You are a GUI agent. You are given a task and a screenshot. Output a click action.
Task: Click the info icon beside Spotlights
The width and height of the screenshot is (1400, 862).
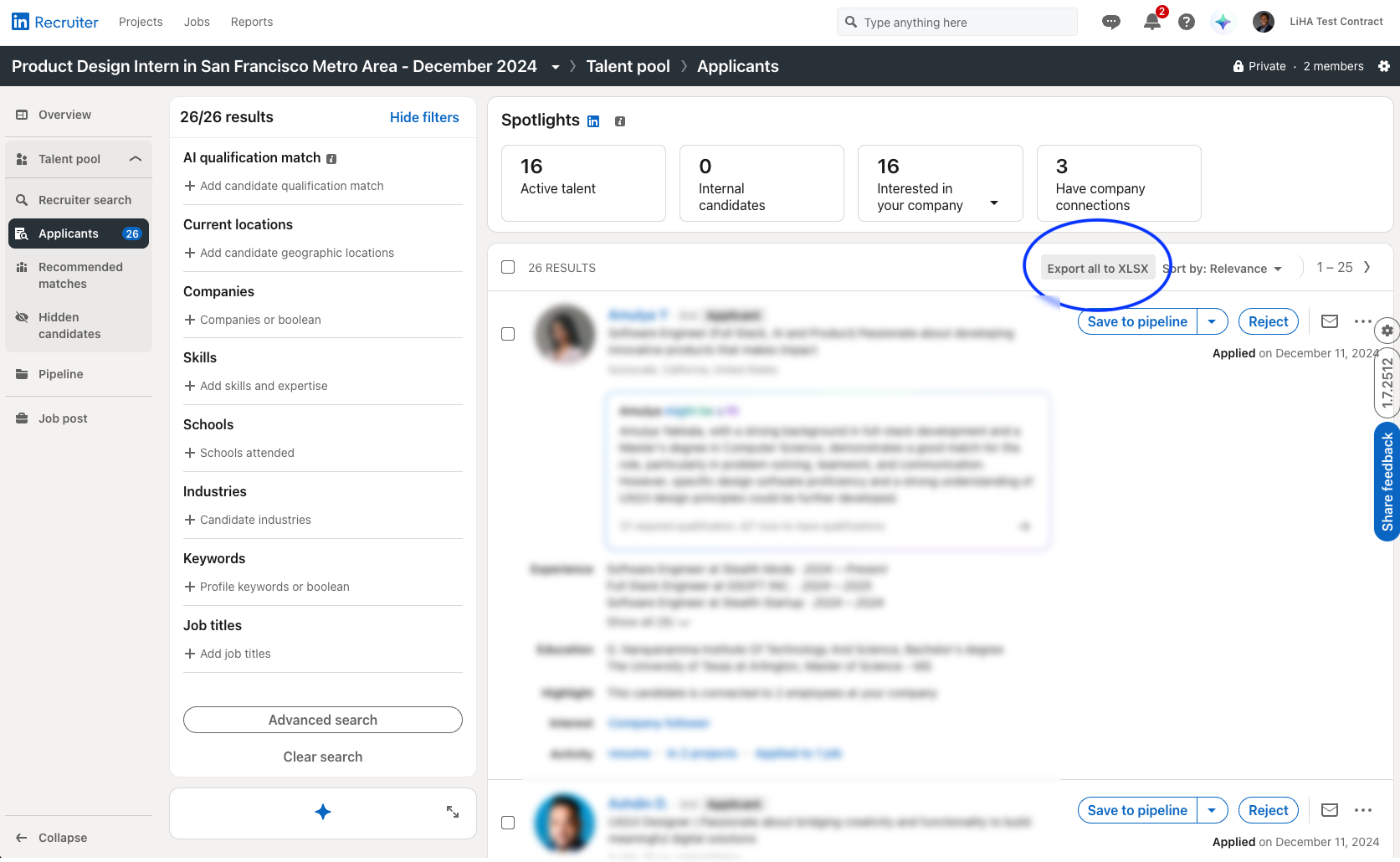620,121
